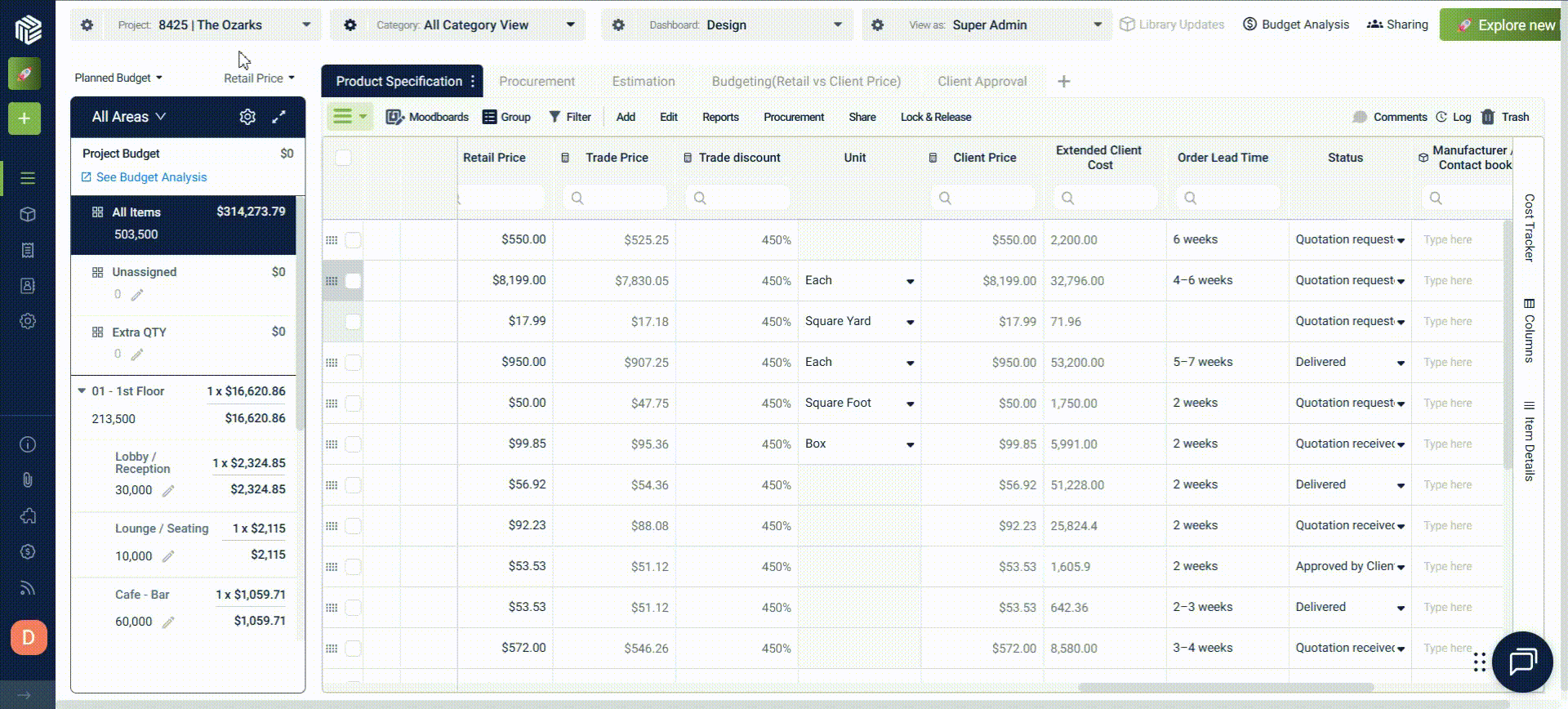
Task: Open the view layout dropdown in toolbar
Action: pyautogui.click(x=350, y=117)
